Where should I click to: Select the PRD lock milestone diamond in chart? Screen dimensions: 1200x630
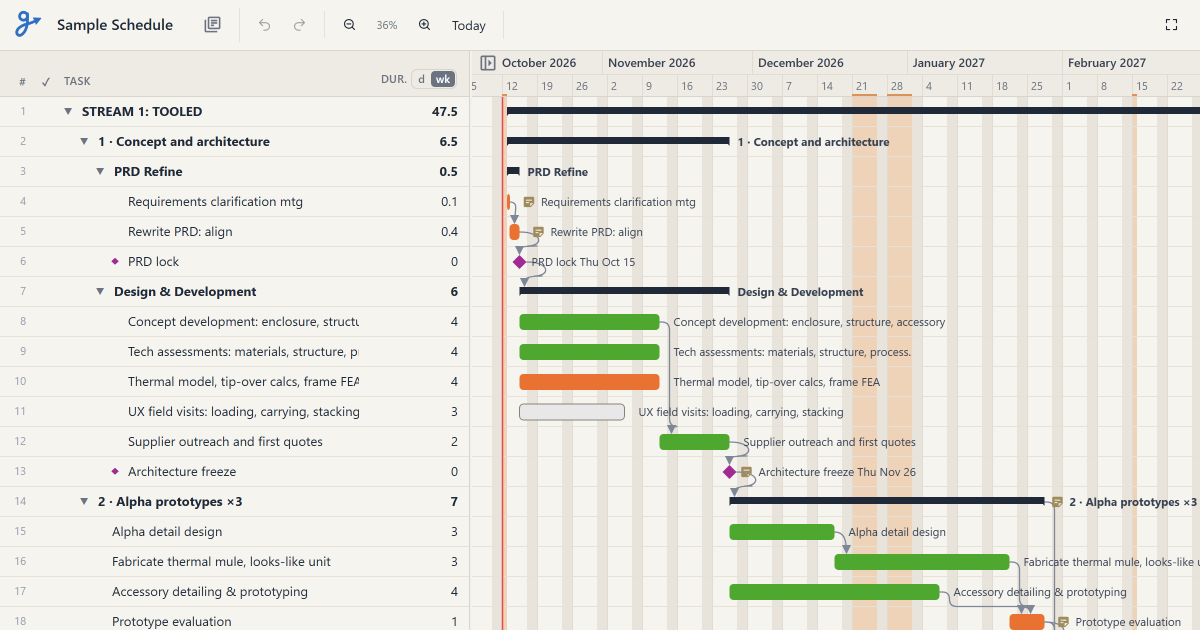pos(519,262)
